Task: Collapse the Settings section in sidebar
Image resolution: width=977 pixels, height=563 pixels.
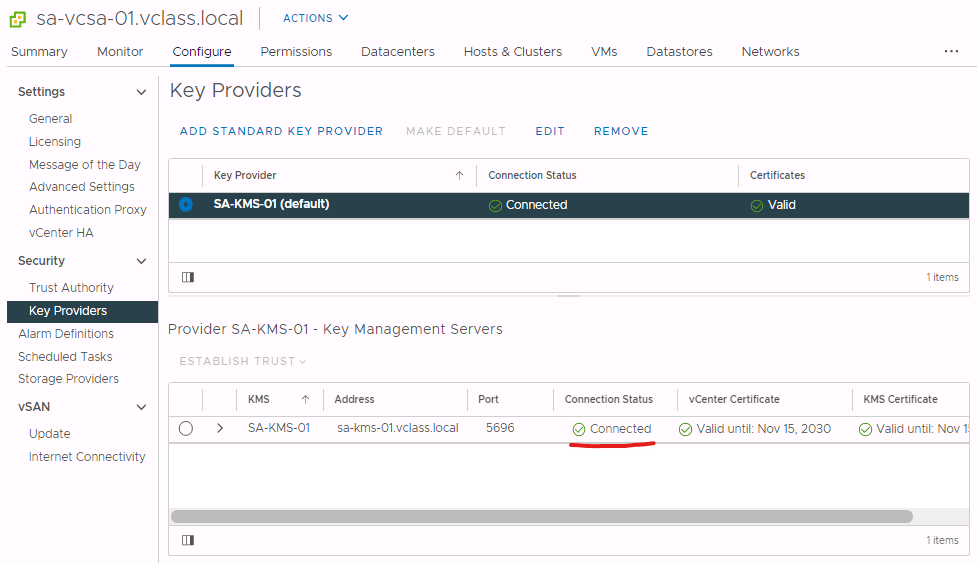Action: (141, 92)
